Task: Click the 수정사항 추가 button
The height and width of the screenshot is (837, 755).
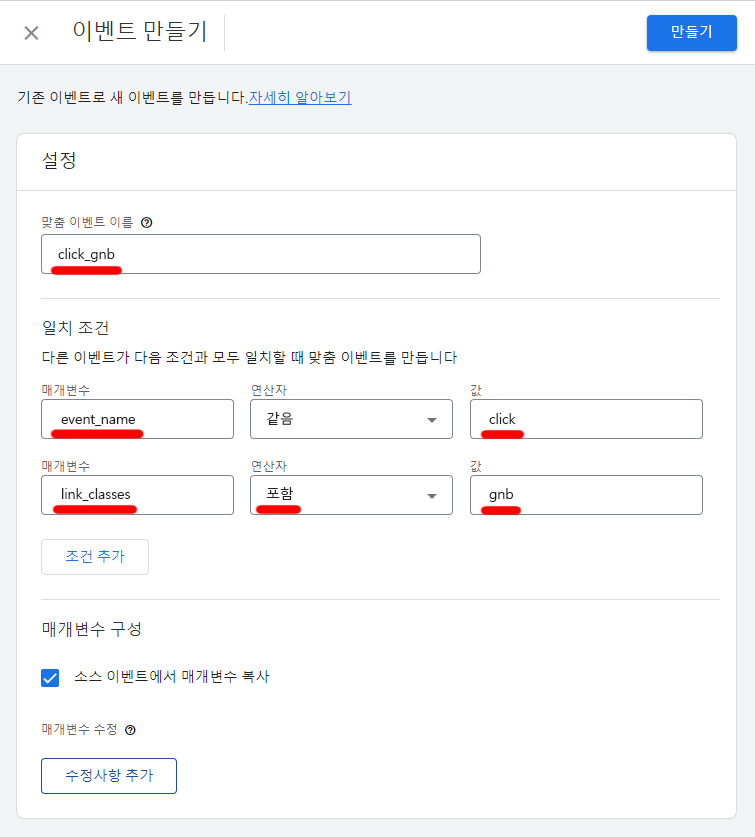Action: click(x=109, y=776)
